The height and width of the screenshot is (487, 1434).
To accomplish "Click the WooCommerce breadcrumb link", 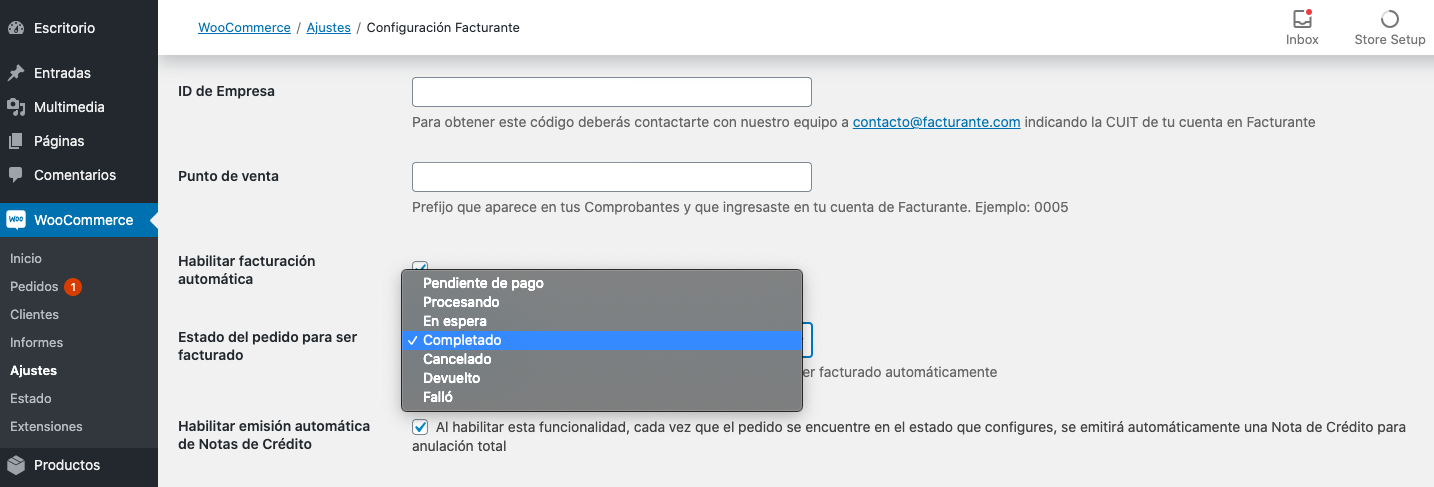I will pos(244,28).
